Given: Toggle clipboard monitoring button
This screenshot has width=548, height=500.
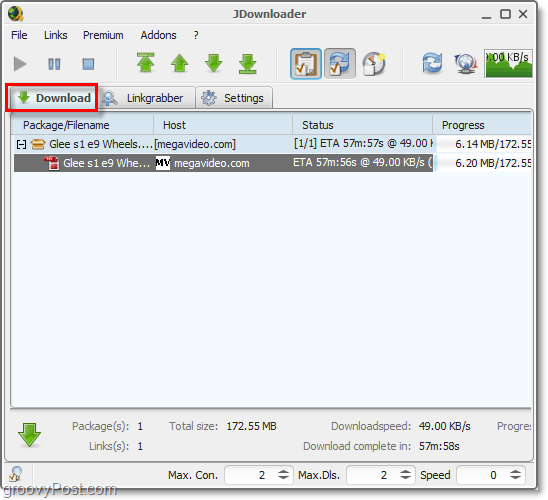Looking at the screenshot, I should point(306,64).
